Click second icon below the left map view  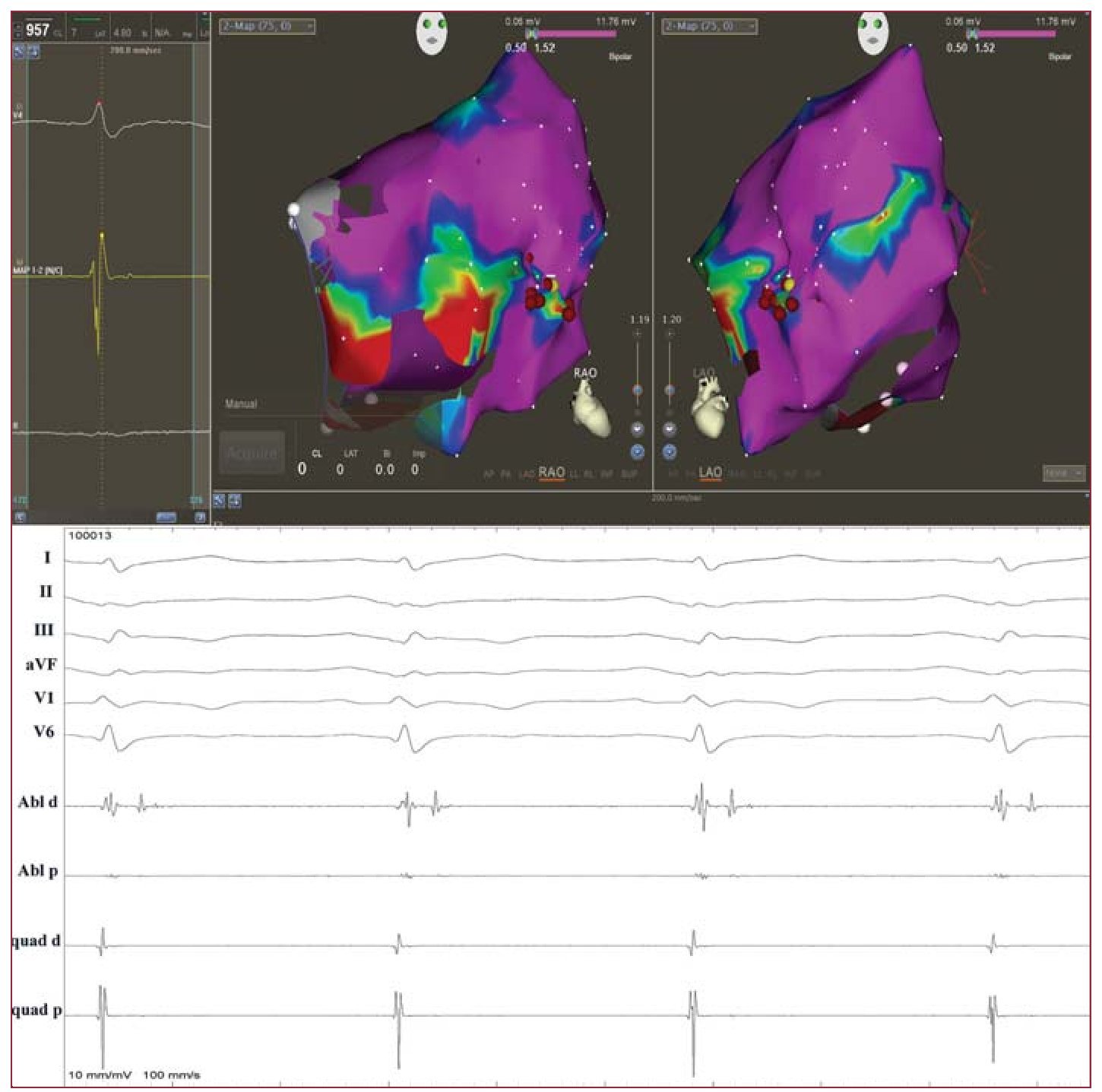[235, 500]
